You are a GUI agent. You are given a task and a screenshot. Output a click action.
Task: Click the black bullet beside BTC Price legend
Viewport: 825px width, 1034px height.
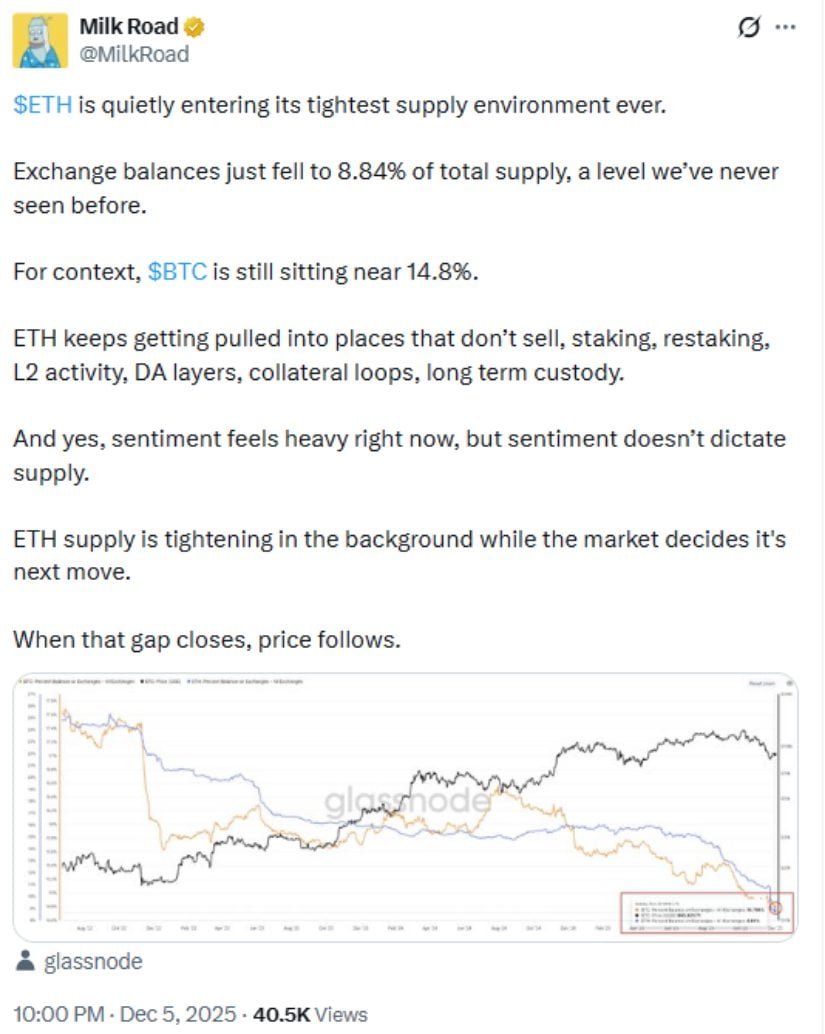[144, 682]
